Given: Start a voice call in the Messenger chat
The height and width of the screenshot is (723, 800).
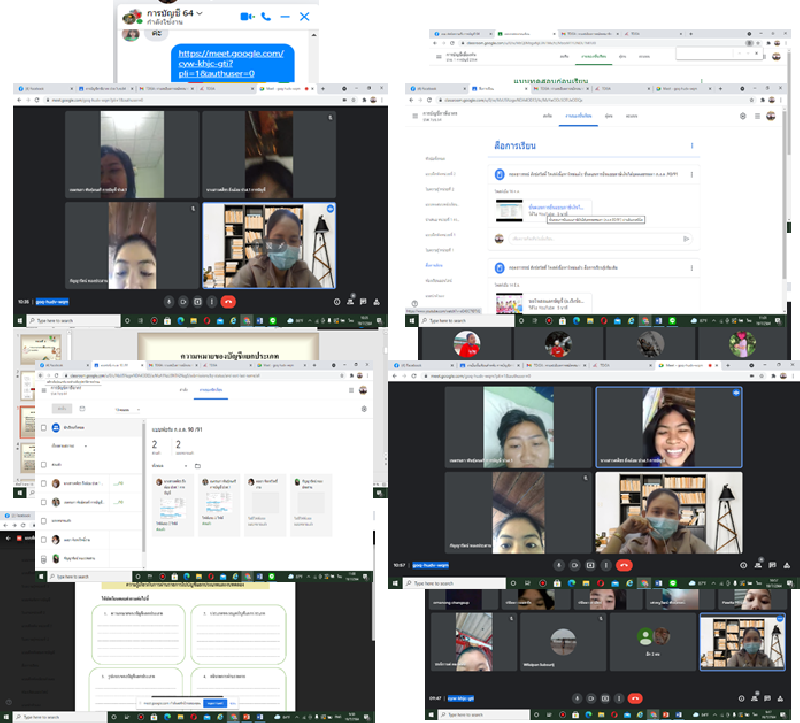Looking at the screenshot, I should [x=266, y=16].
